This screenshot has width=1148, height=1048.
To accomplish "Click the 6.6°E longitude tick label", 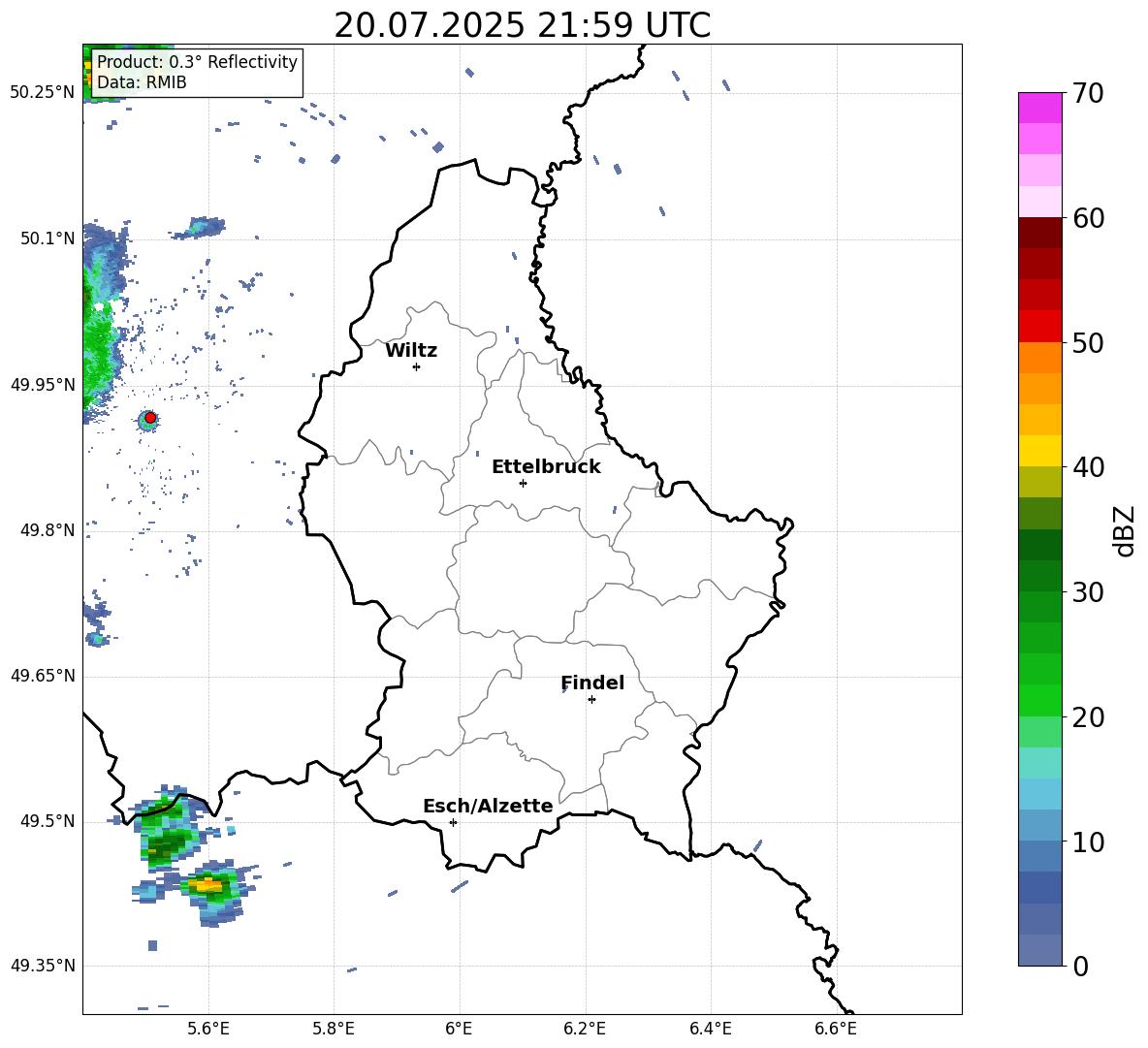I will [836, 1029].
